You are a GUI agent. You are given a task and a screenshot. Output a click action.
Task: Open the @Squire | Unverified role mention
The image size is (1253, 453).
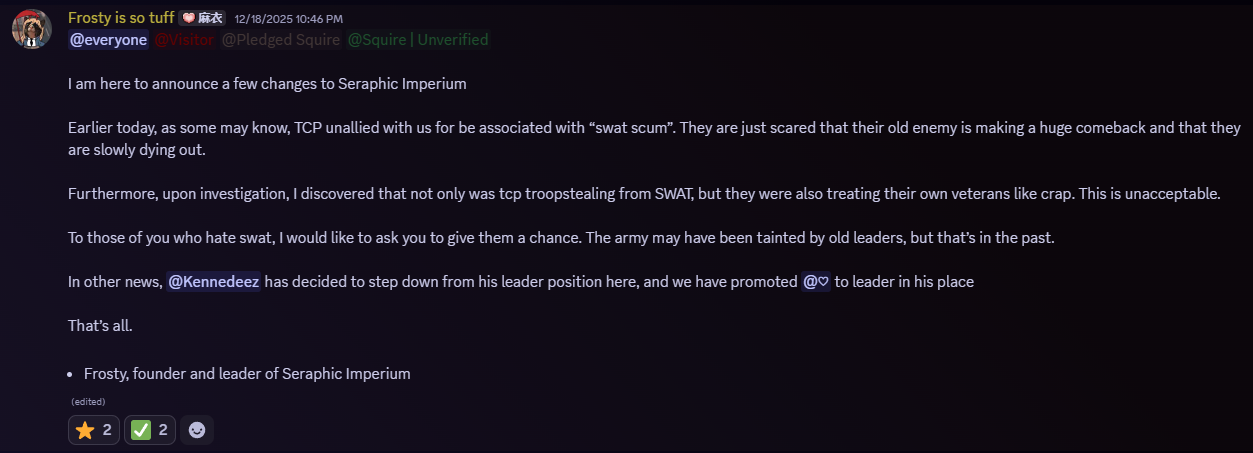(418, 40)
